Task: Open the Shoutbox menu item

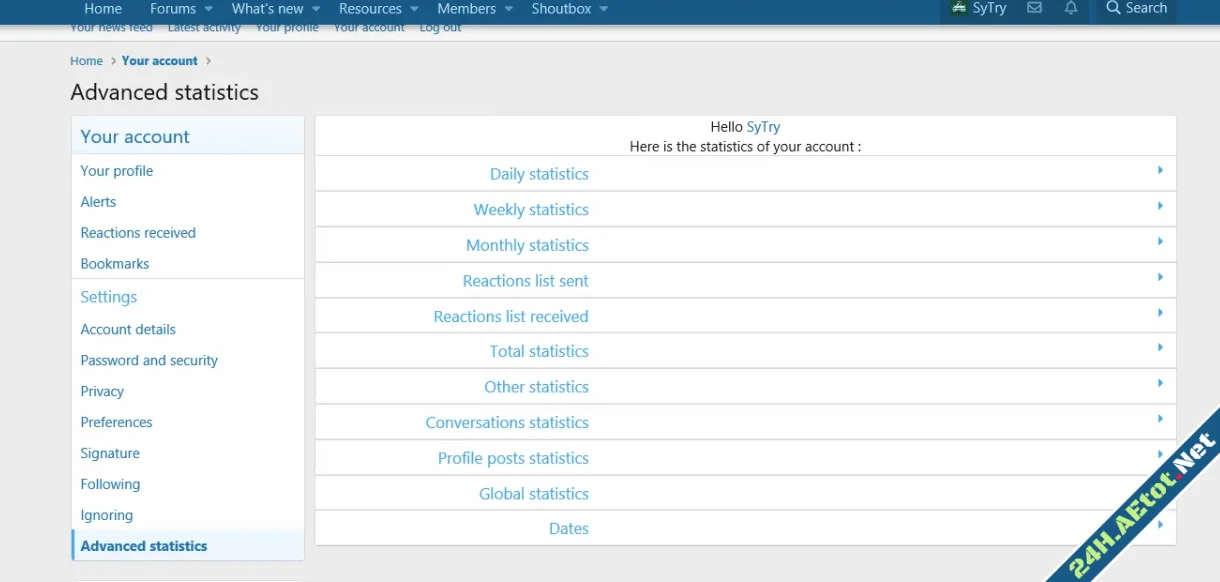Action: click(x=561, y=9)
